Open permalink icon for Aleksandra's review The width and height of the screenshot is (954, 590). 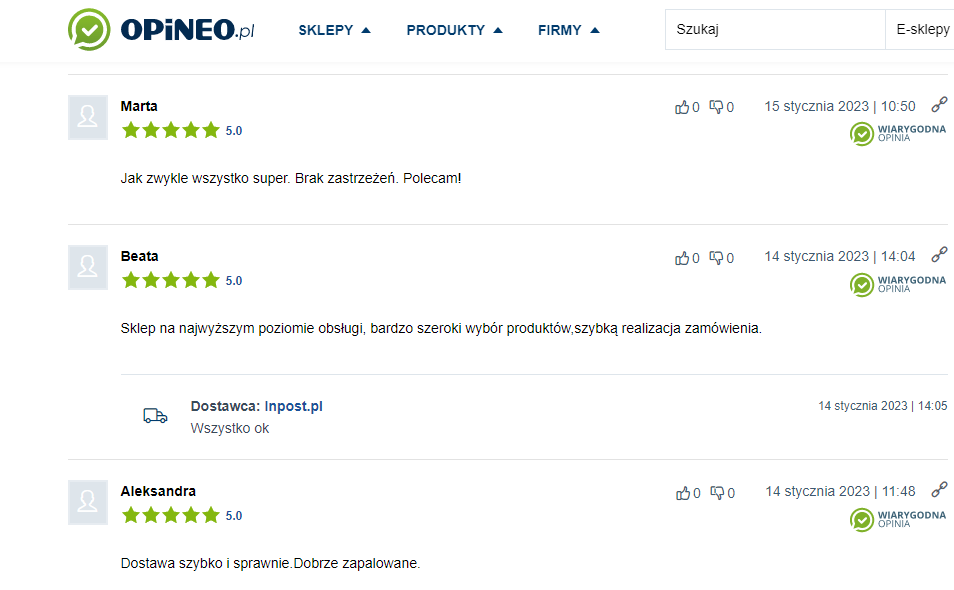[939, 489]
